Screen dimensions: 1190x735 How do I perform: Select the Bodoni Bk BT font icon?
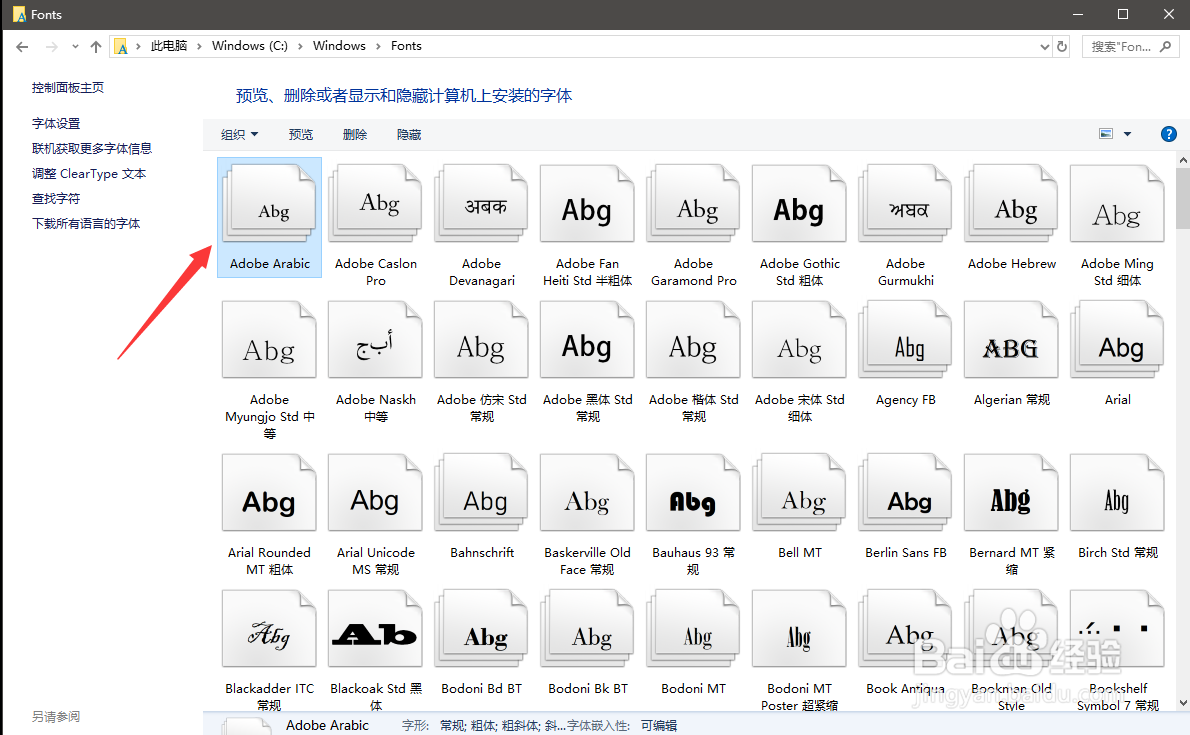pos(587,629)
